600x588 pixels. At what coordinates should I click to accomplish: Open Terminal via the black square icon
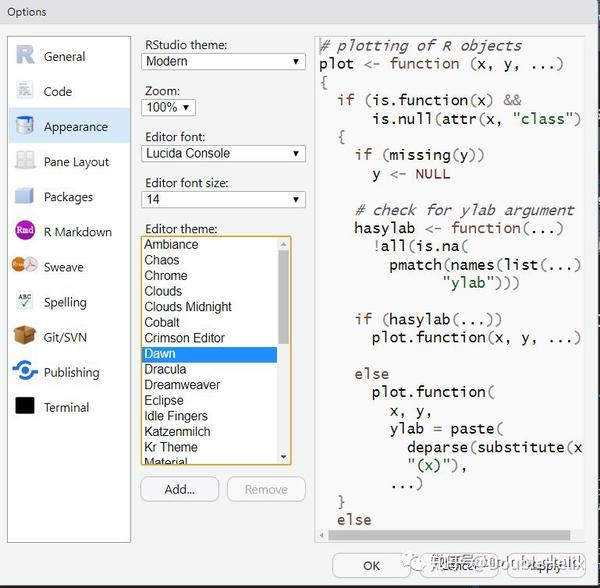(x=25, y=406)
